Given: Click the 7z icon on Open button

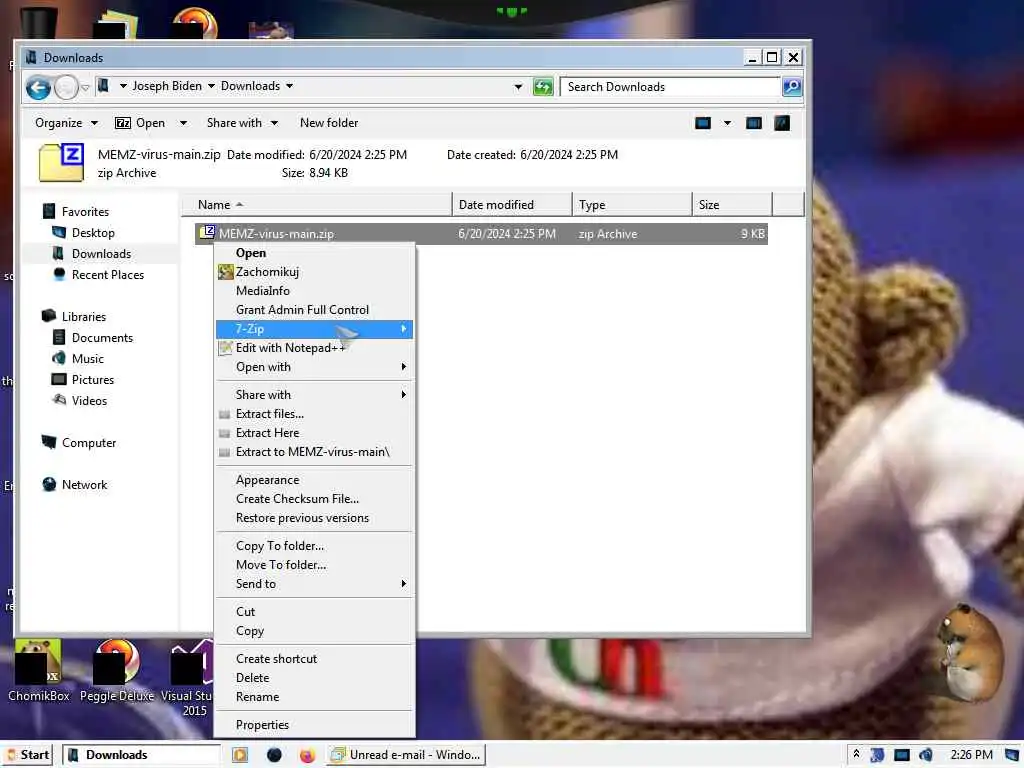Looking at the screenshot, I should 122,123.
